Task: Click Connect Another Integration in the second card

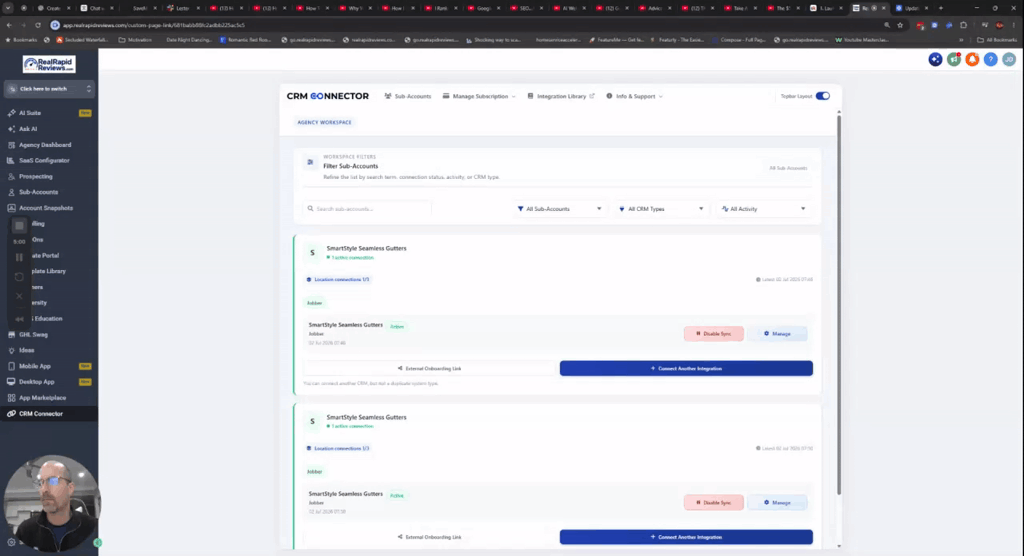Action: pyautogui.click(x=686, y=537)
